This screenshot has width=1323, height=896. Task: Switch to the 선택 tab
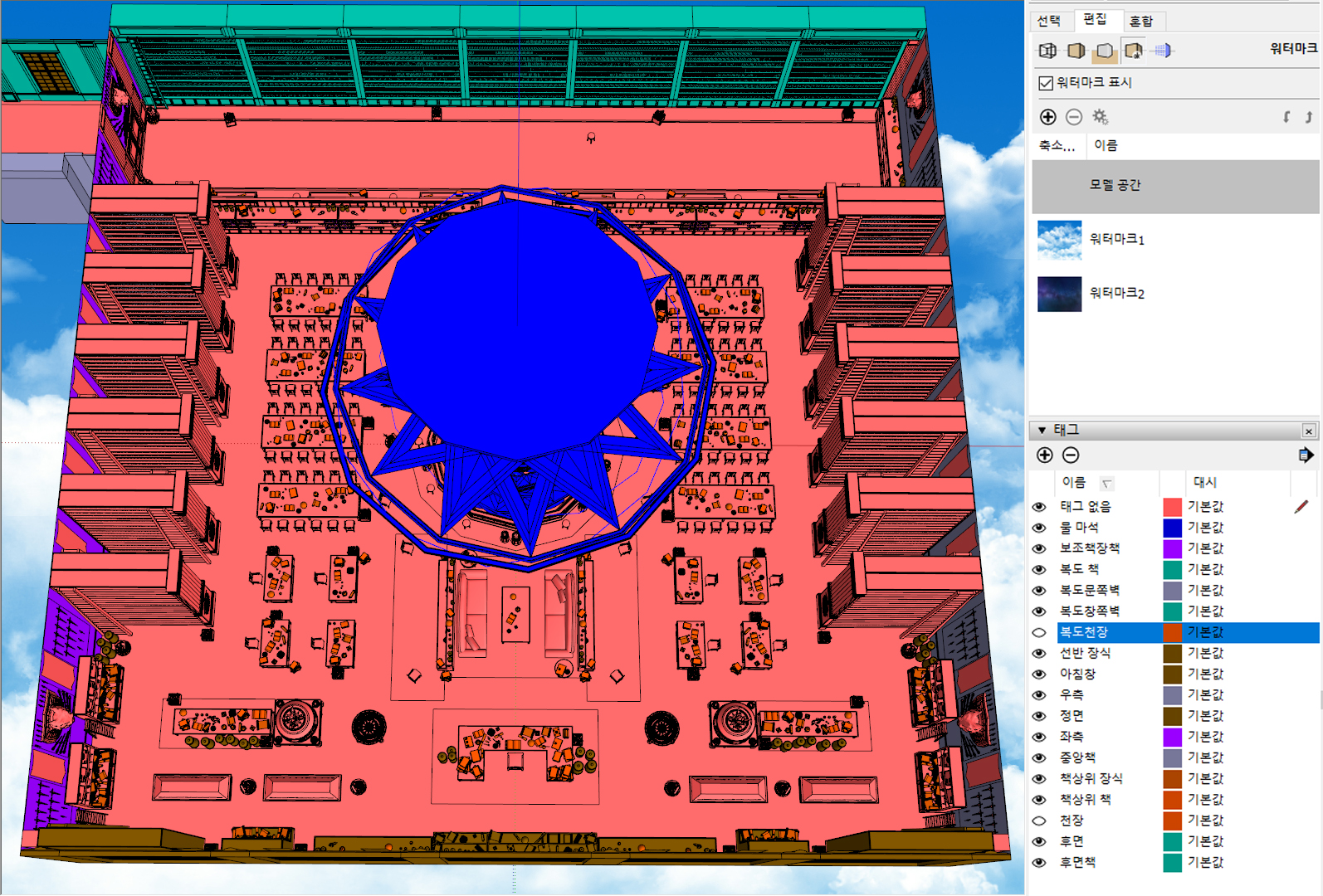(1049, 21)
